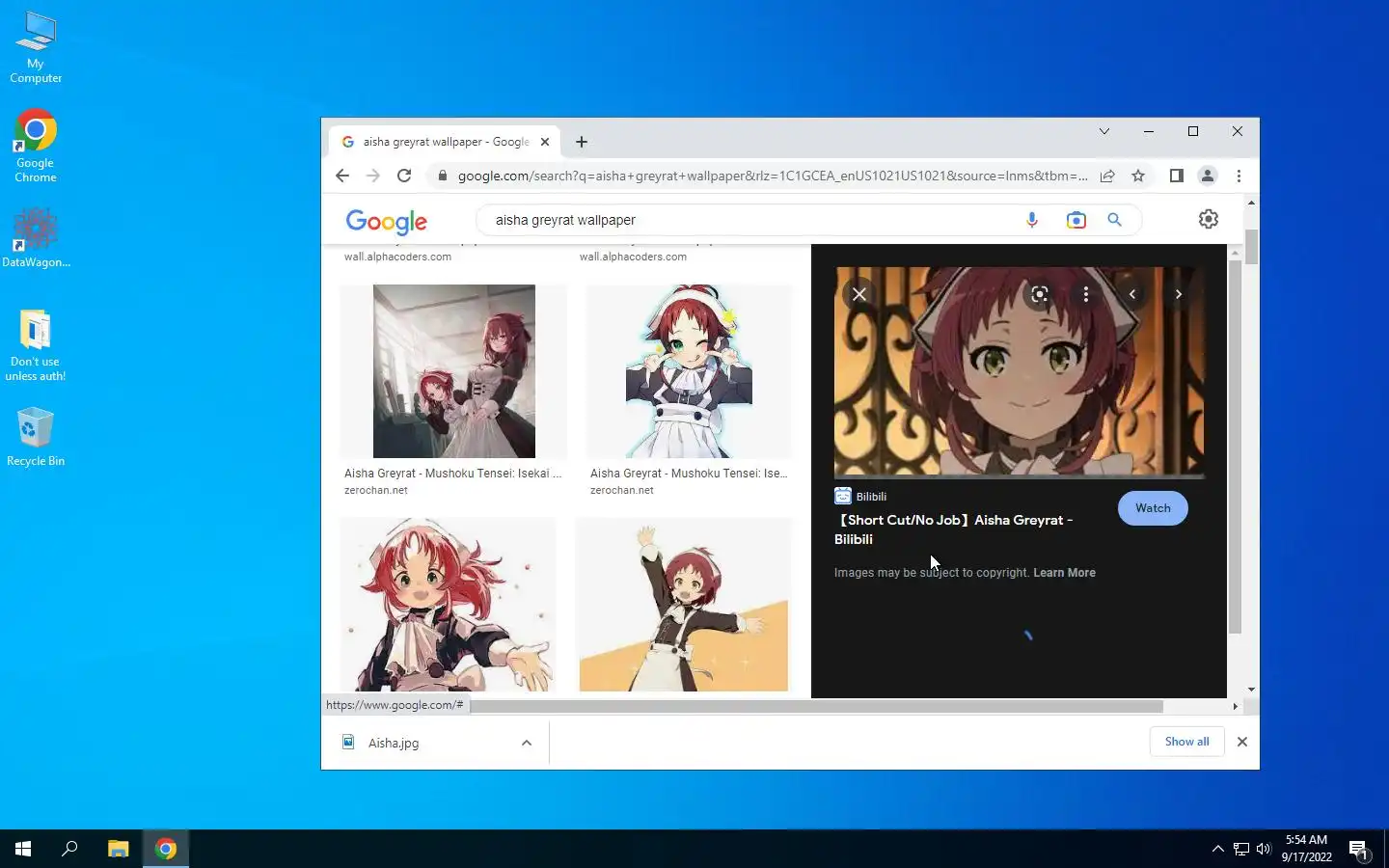Image resolution: width=1389 pixels, height=868 pixels.
Task: Show hidden system tray icons
Action: tap(1217, 849)
